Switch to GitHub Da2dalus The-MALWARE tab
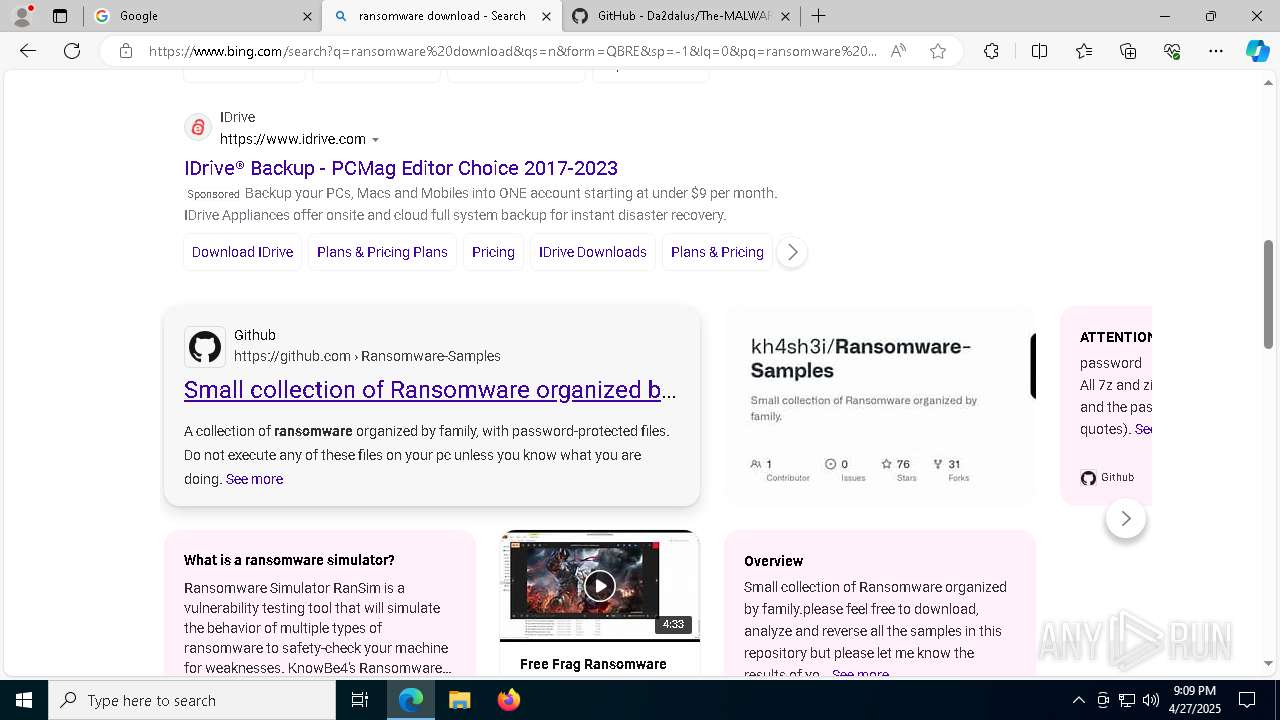1280x720 pixels. point(681,16)
